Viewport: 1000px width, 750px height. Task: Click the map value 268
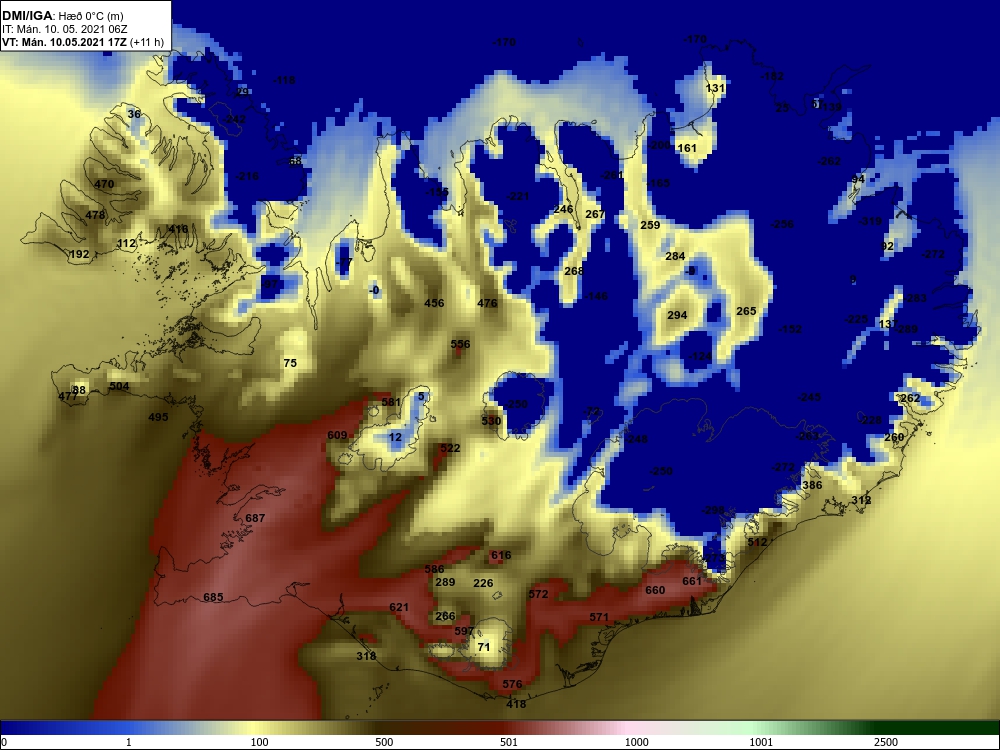574,272
